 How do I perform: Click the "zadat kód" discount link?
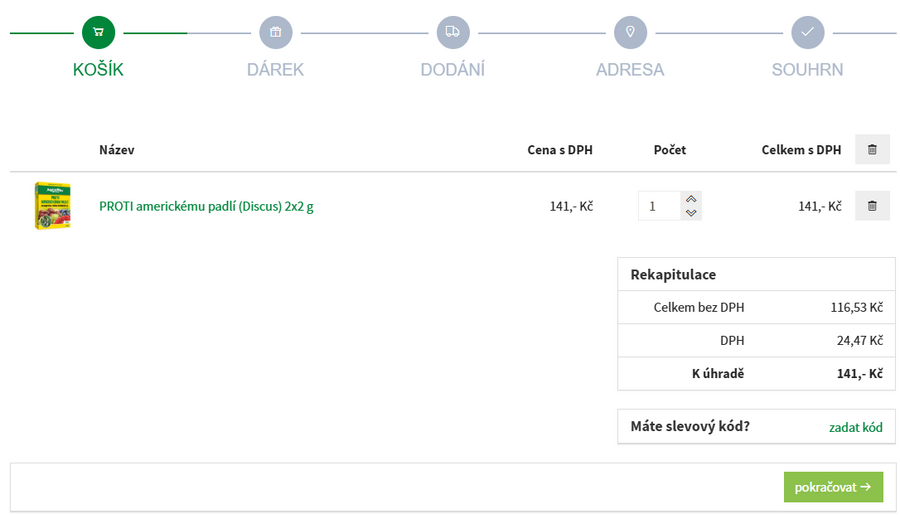tap(855, 427)
